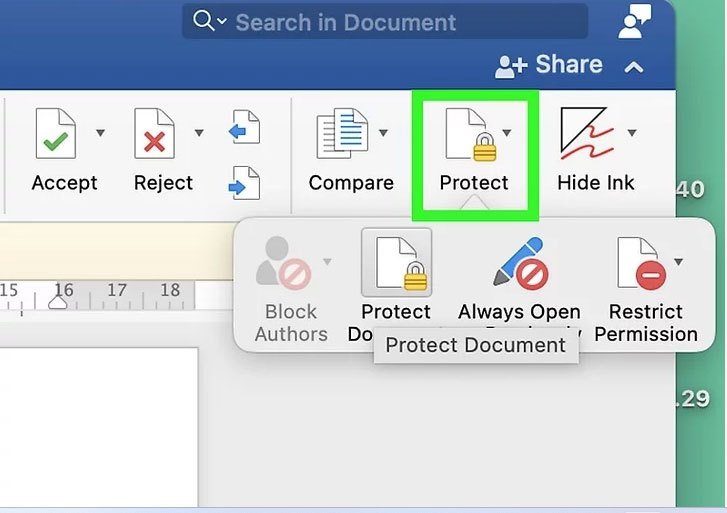Click the Hide Ink icon

(x=587, y=134)
